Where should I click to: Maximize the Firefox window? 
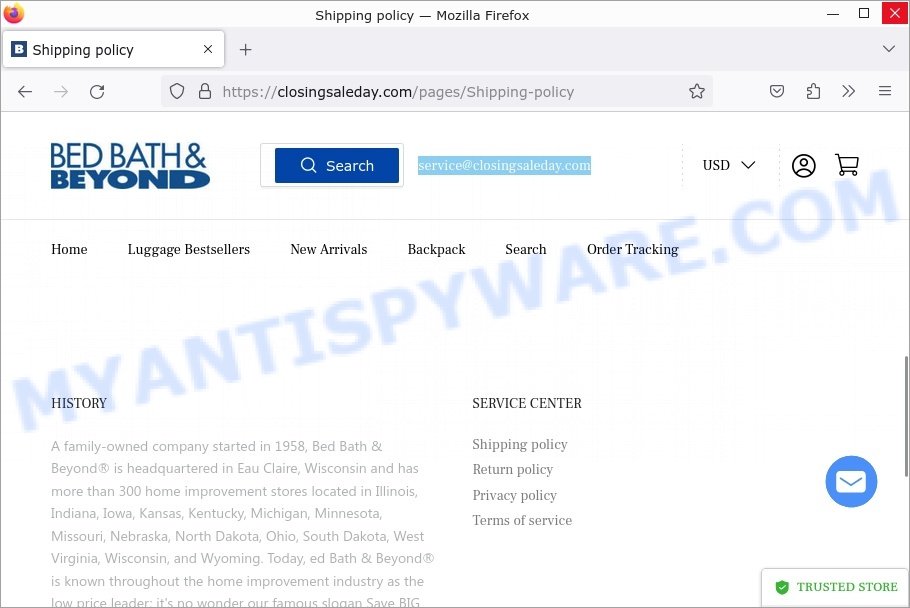tap(864, 13)
